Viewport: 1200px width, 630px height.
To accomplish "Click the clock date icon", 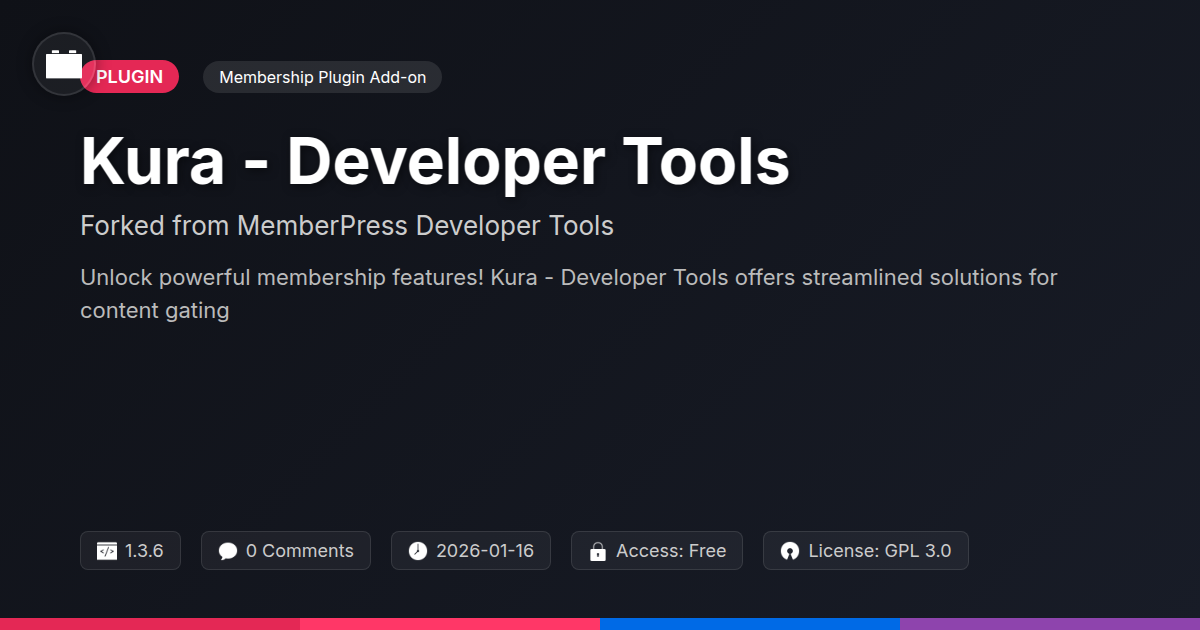I will 418,551.
